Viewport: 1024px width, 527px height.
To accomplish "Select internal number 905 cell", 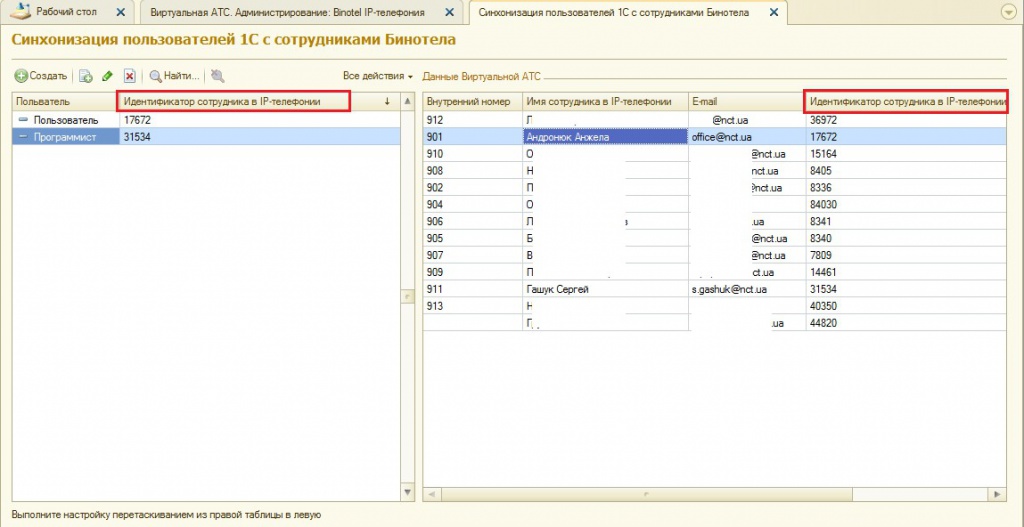I will click(x=473, y=238).
